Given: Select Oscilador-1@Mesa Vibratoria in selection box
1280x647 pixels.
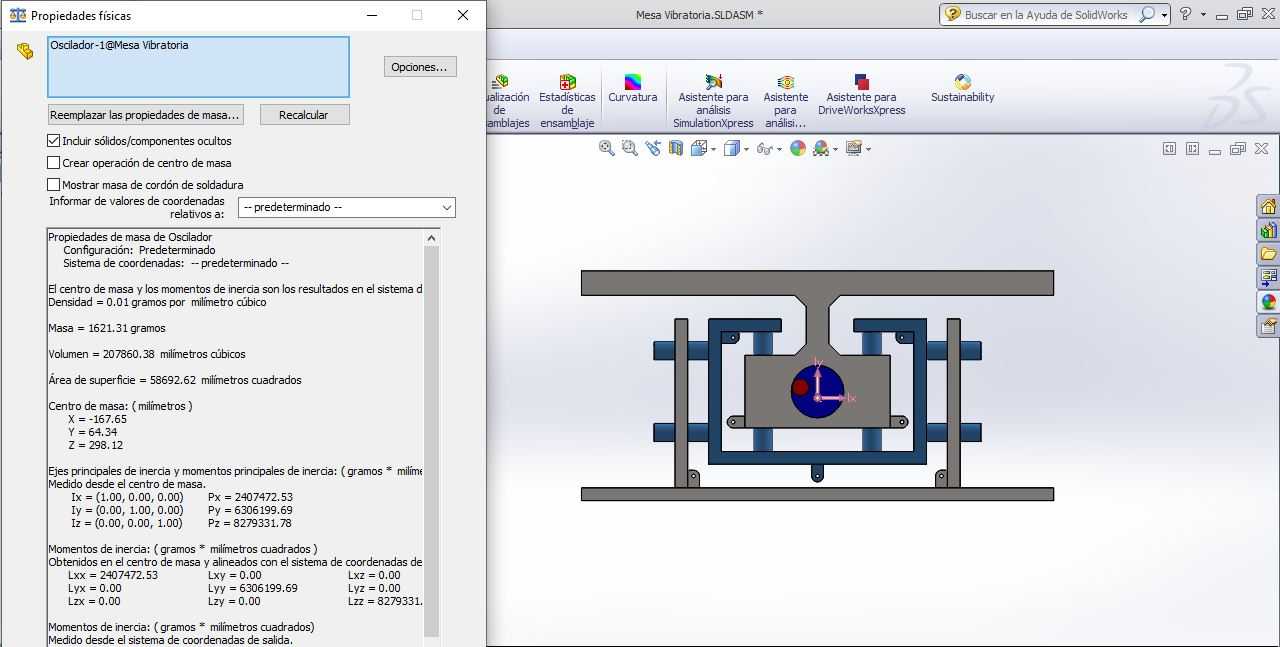Looking at the screenshot, I should pos(119,45).
